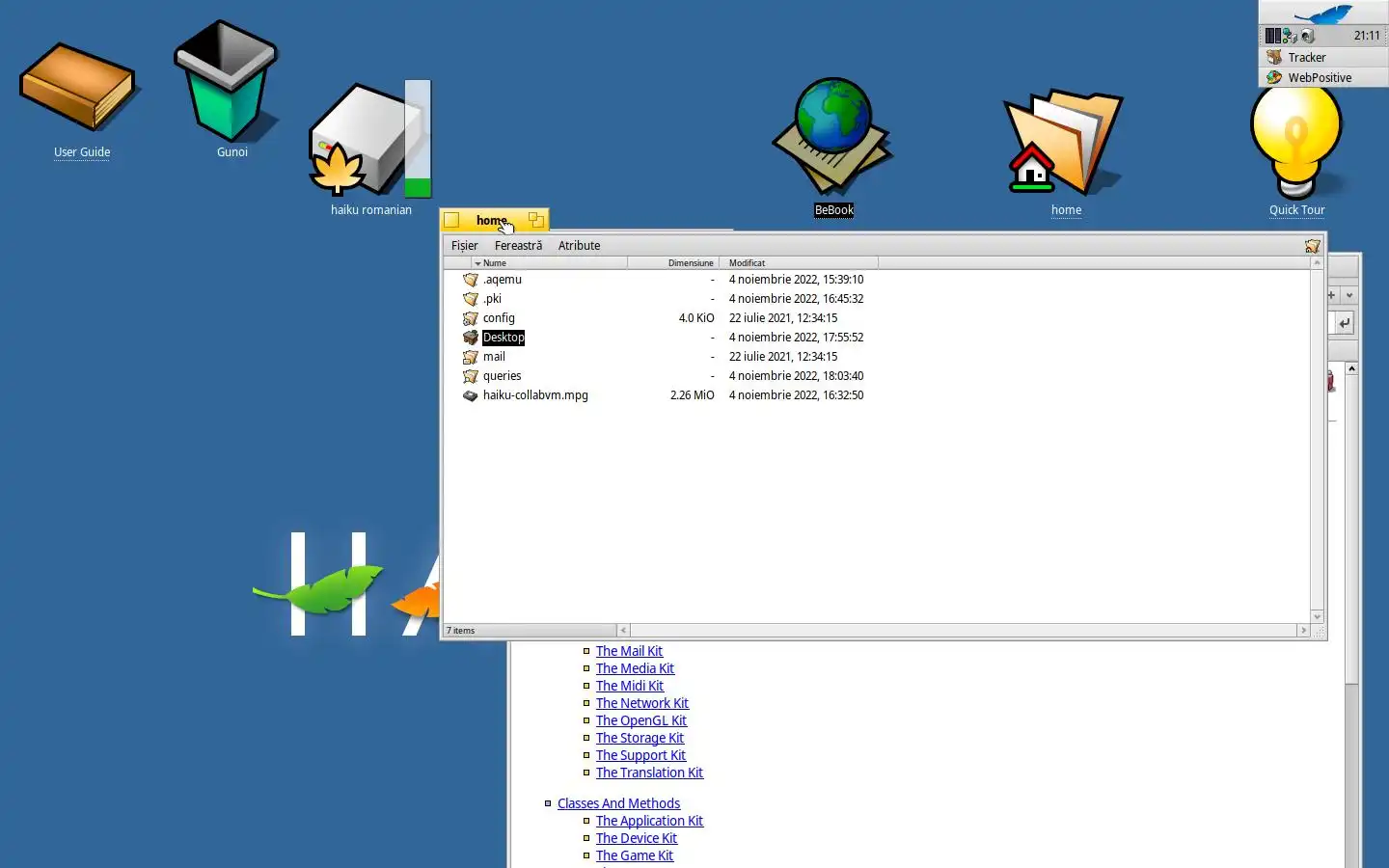The image size is (1389, 868).
Task: Click the 7 items status text
Action: [461, 631]
